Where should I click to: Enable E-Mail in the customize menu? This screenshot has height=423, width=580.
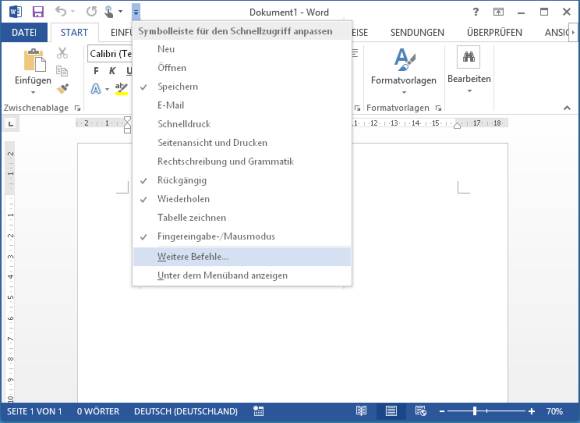242,105
